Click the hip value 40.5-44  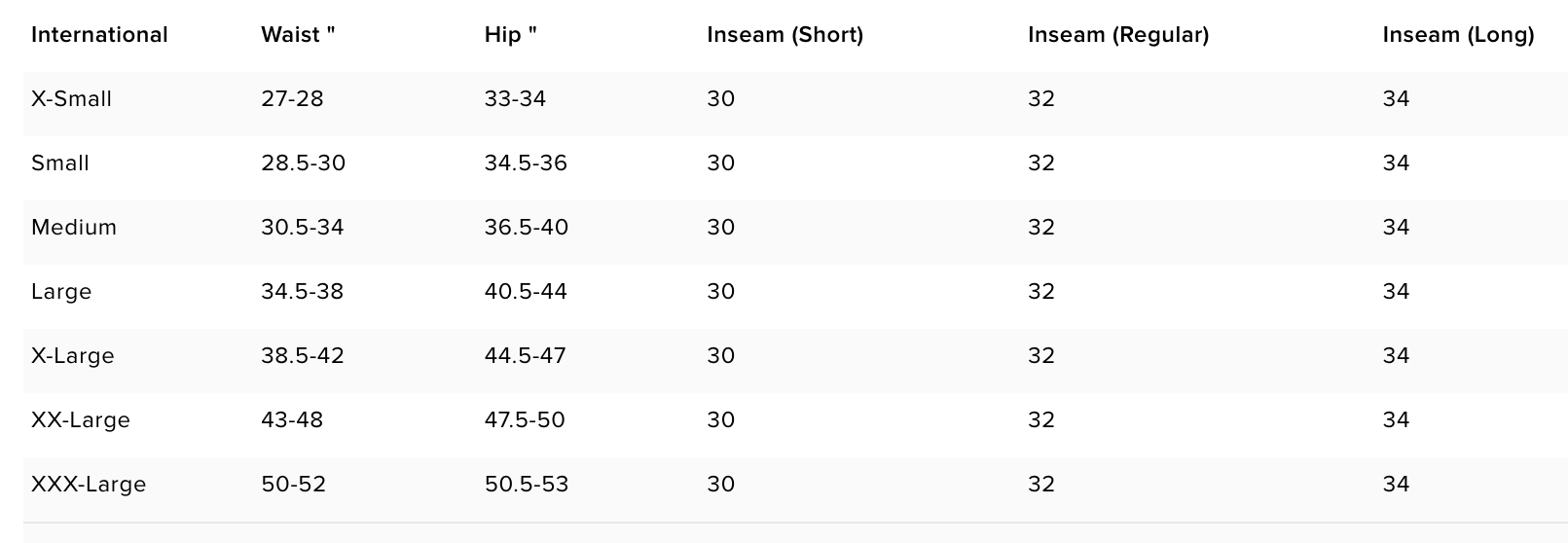click(x=526, y=292)
